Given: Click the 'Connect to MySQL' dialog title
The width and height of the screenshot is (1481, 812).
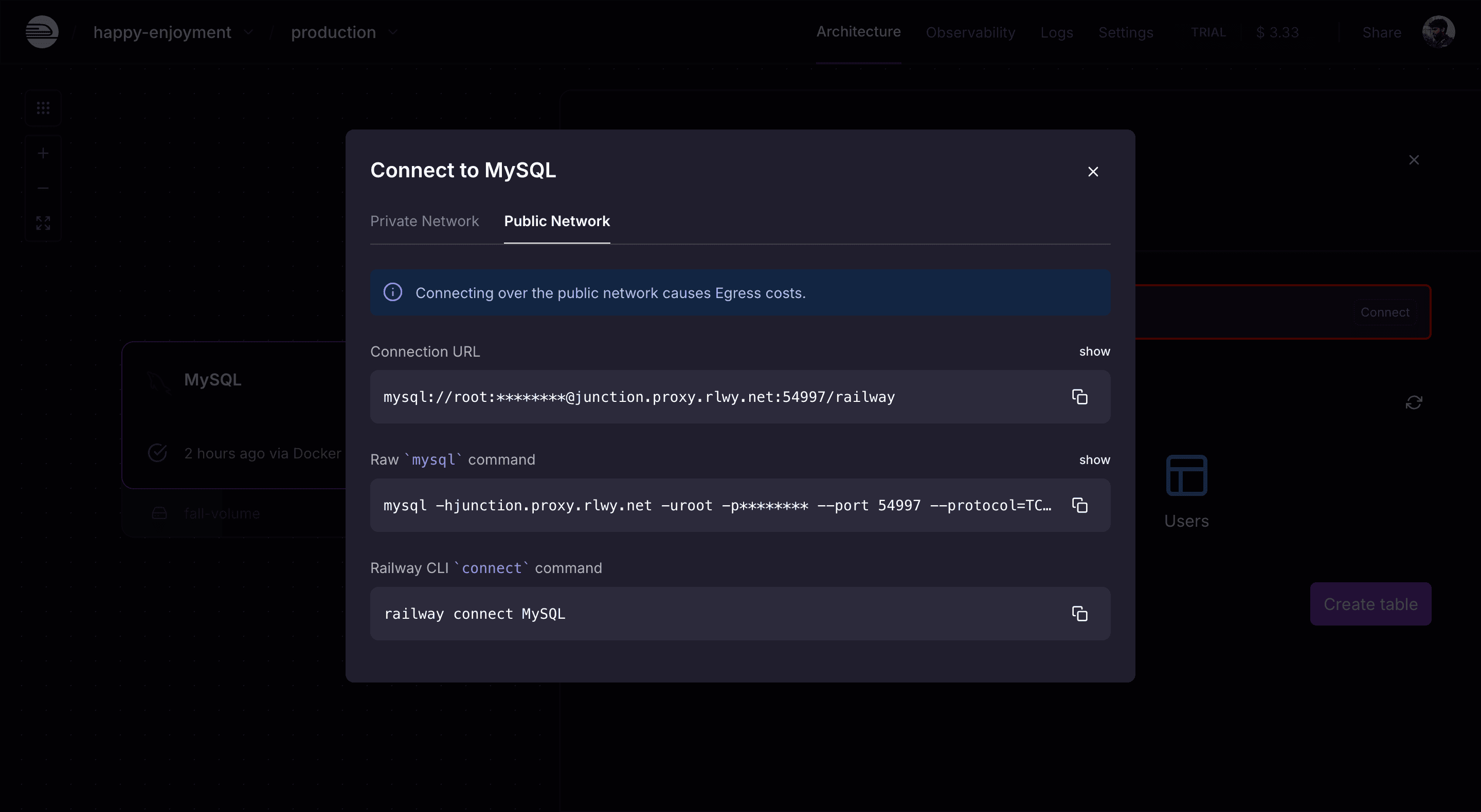Looking at the screenshot, I should [463, 170].
